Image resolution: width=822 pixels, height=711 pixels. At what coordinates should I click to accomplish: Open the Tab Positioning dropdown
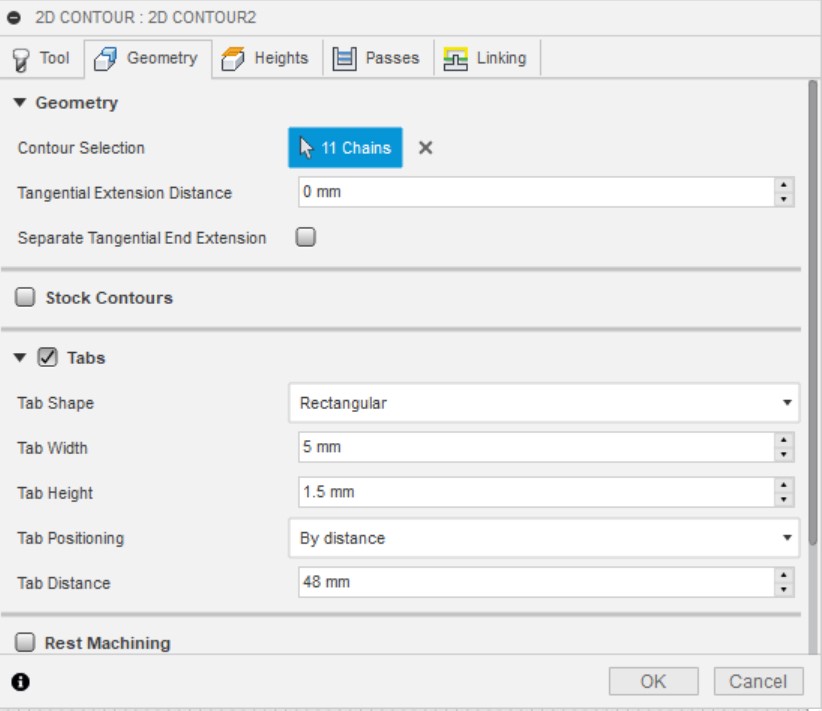[544, 538]
